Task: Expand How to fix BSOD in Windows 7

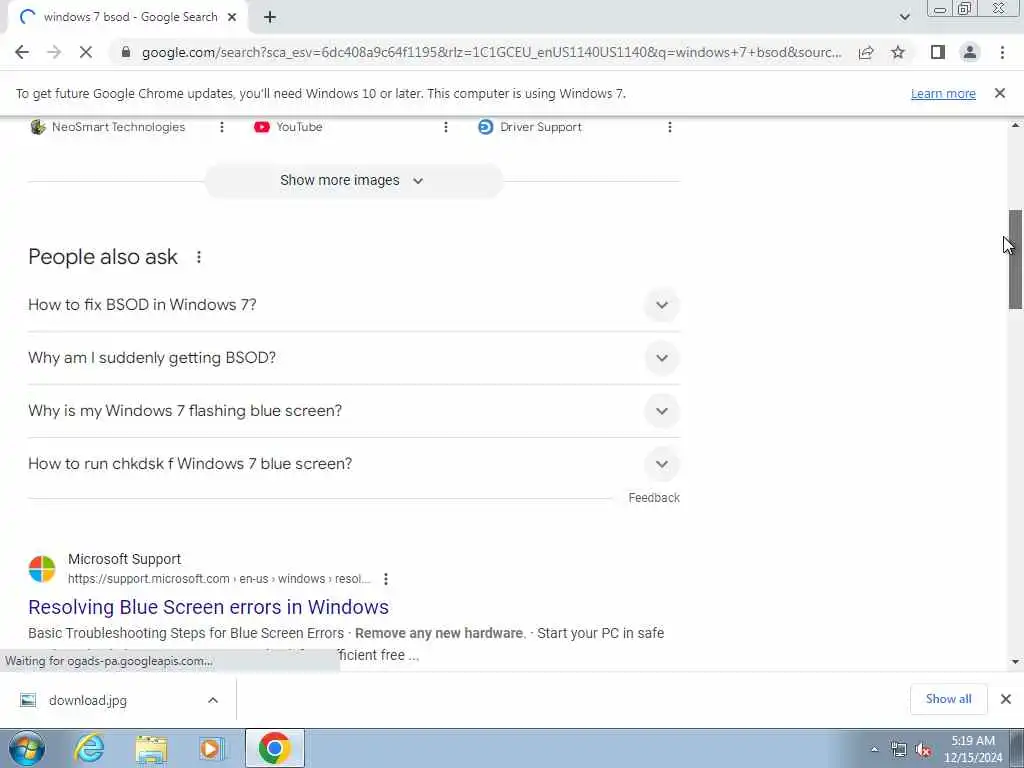Action: [x=354, y=305]
